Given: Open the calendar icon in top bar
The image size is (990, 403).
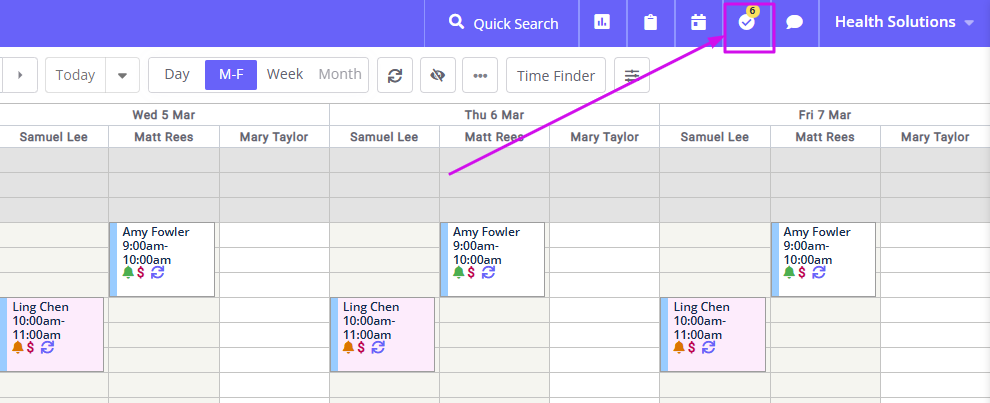Looking at the screenshot, I should point(698,23).
